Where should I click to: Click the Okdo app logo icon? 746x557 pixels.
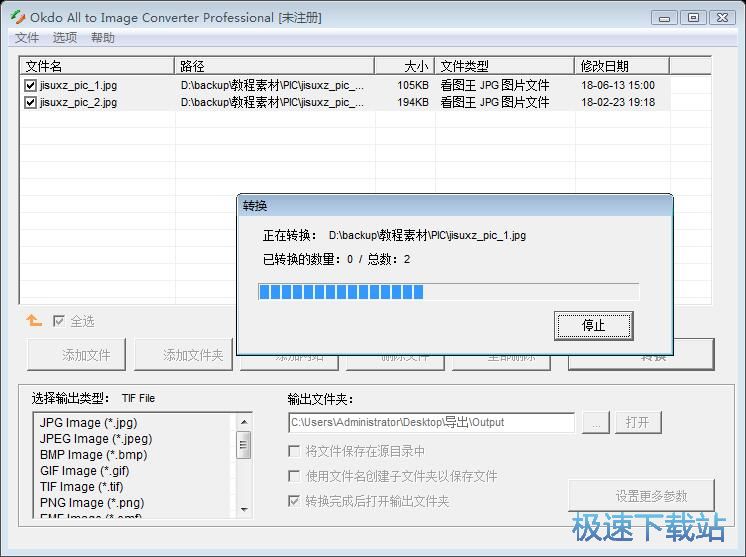tap(18, 18)
